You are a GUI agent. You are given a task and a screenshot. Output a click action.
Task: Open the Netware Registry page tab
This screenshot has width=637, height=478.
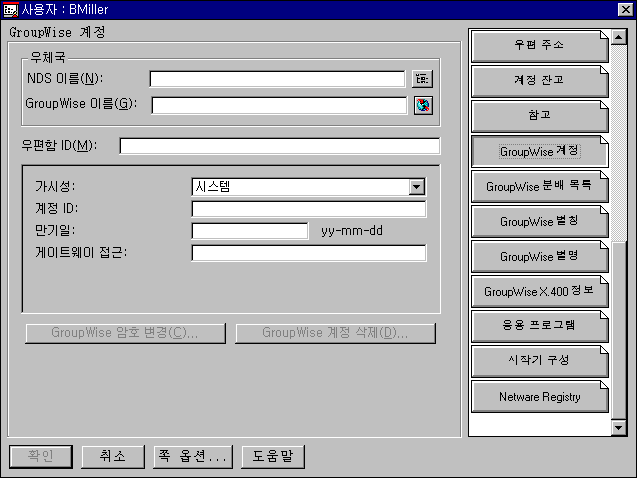point(540,396)
